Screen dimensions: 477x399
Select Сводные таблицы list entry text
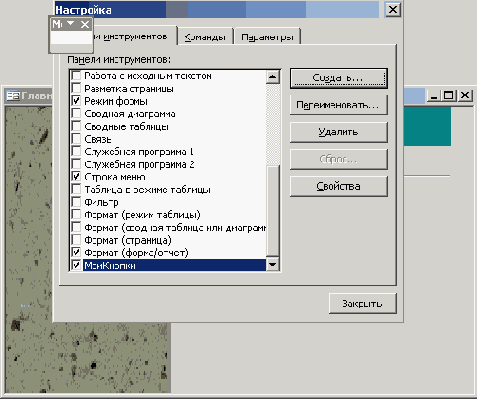(126, 127)
